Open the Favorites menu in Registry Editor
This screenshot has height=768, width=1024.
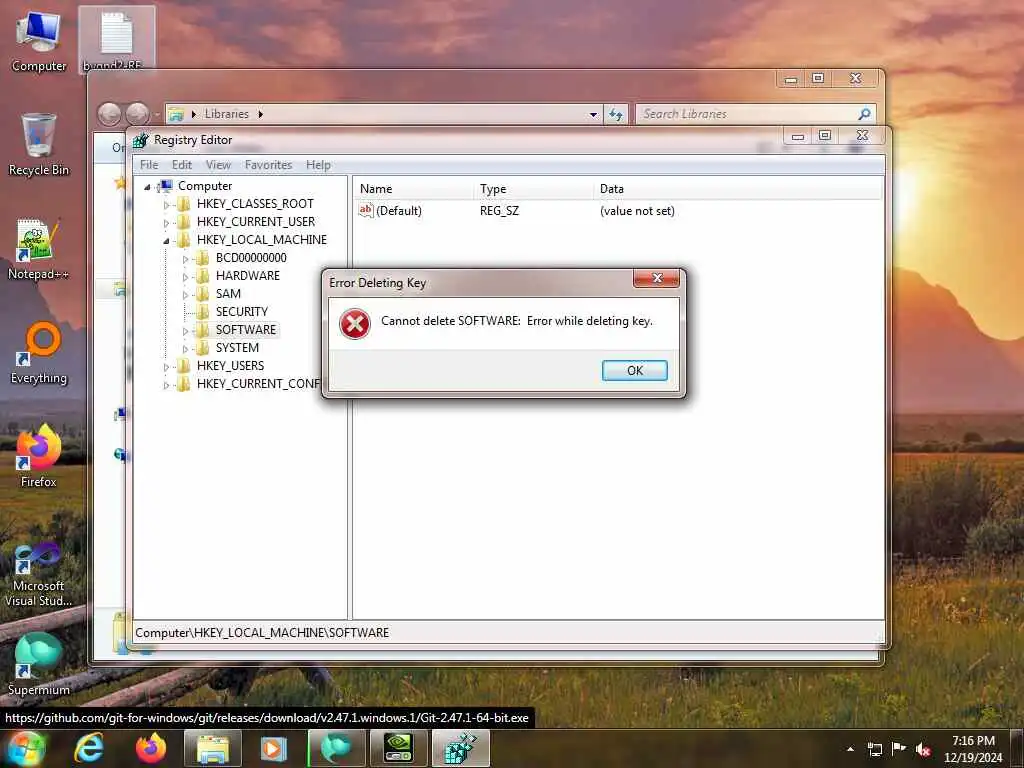268,165
